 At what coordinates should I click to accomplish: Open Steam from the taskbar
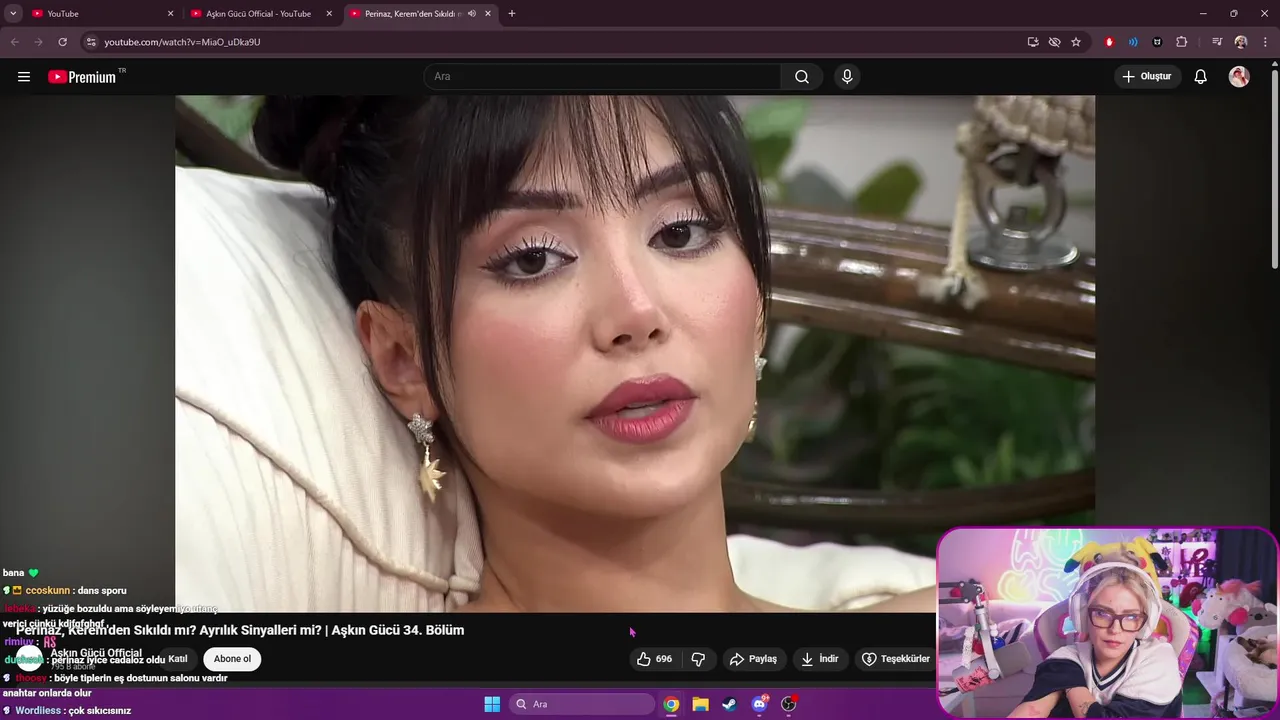730,704
